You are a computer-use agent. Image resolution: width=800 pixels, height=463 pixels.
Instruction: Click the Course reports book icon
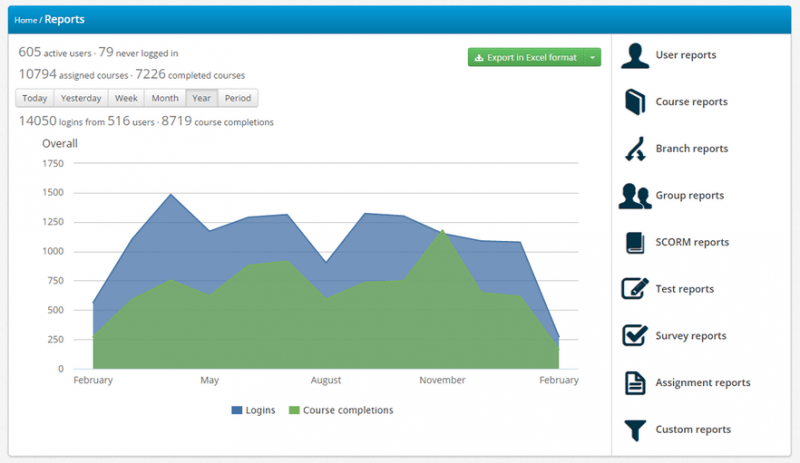(635, 102)
